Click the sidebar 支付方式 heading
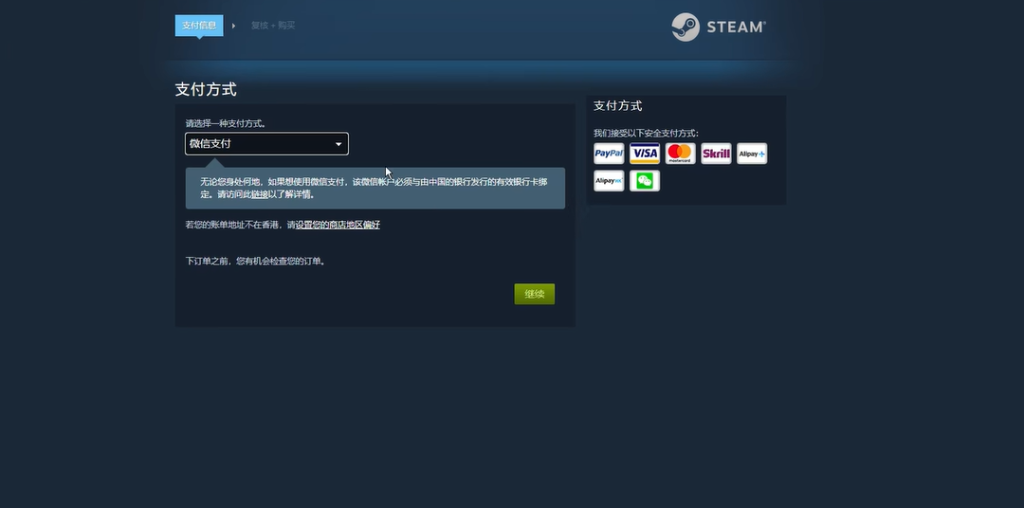This screenshot has height=508, width=1024. 618,106
